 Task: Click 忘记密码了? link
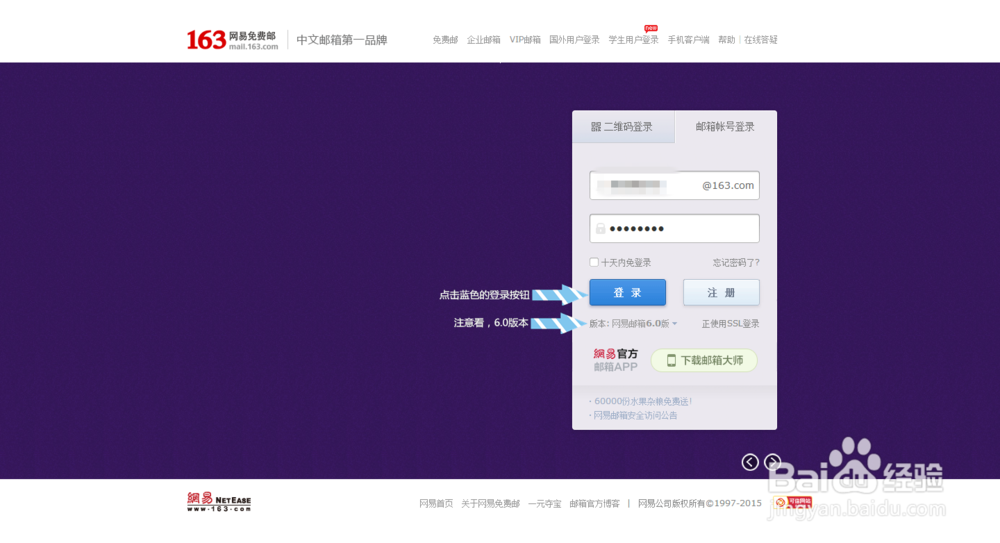tap(736, 263)
